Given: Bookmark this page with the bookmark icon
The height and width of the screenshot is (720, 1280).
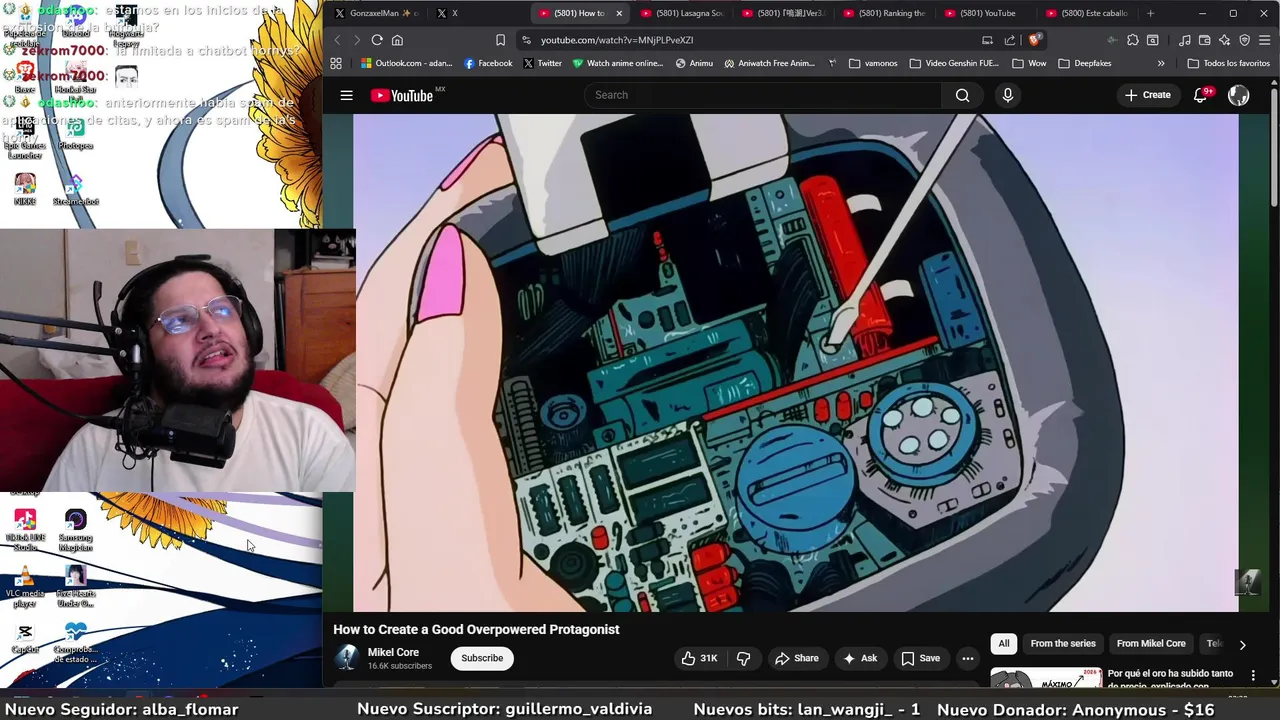Looking at the screenshot, I should pyautogui.click(x=500, y=40).
